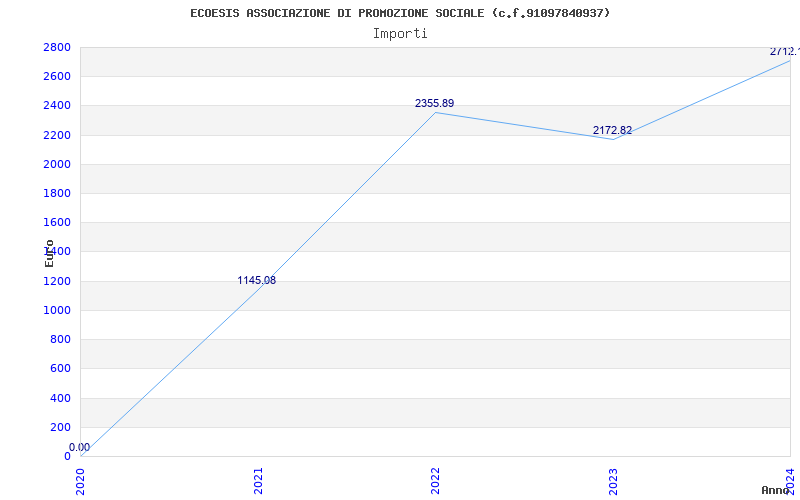The height and width of the screenshot is (500, 800).
Task: Click the 2021 x-axis label
Action: pos(258,481)
